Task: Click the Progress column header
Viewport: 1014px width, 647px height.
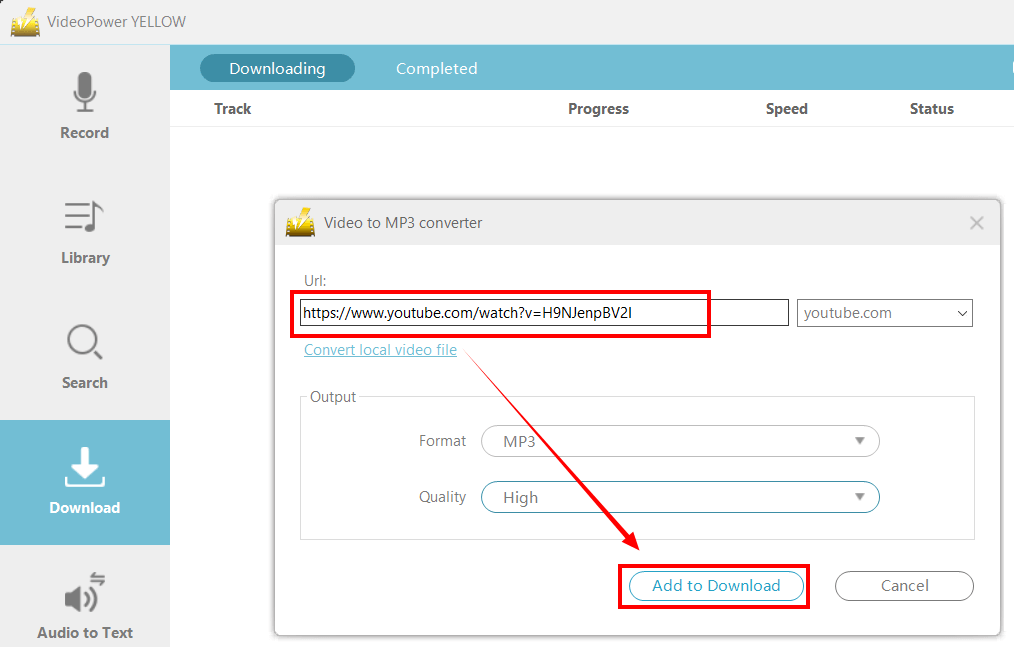Action: (598, 109)
